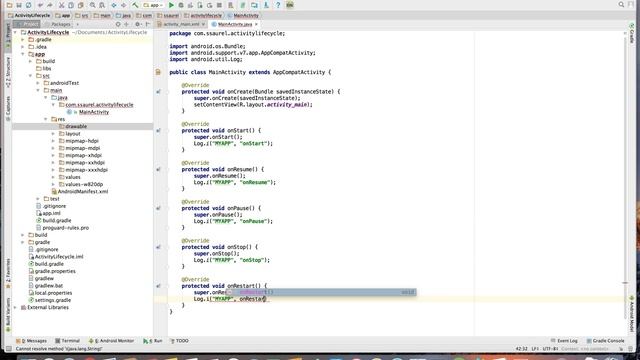This screenshot has width=640, height=360.
Task: Toggle the Android Model tool window
Action: coord(631,313)
